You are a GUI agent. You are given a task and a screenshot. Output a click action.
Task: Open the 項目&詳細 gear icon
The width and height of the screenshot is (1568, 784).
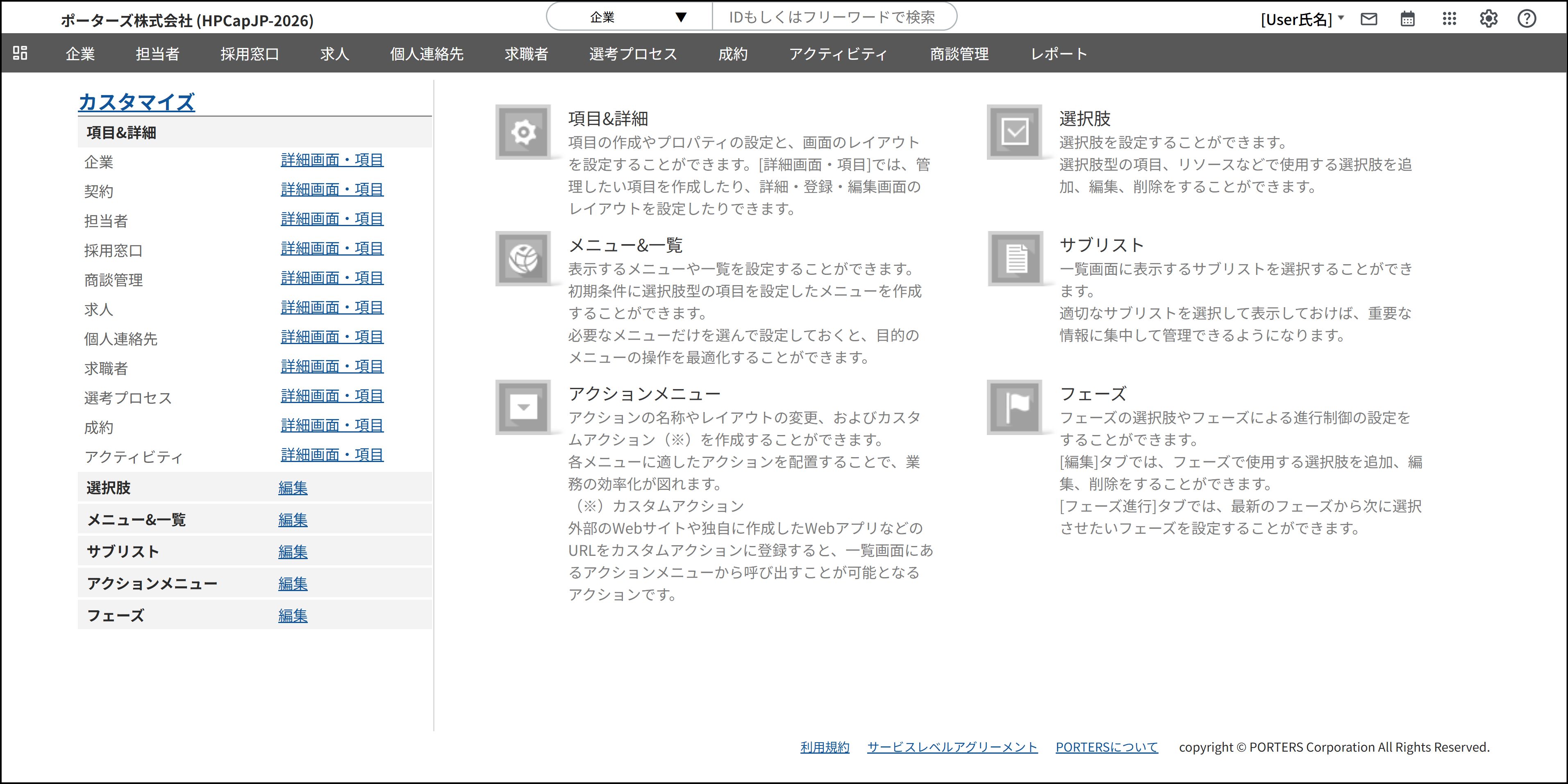(x=523, y=131)
